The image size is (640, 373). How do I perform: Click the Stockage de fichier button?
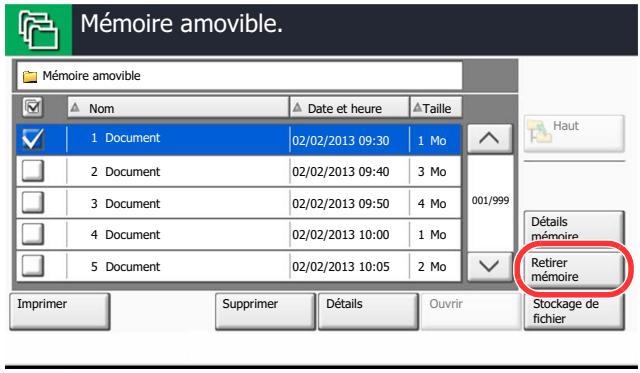pyautogui.click(x=574, y=311)
